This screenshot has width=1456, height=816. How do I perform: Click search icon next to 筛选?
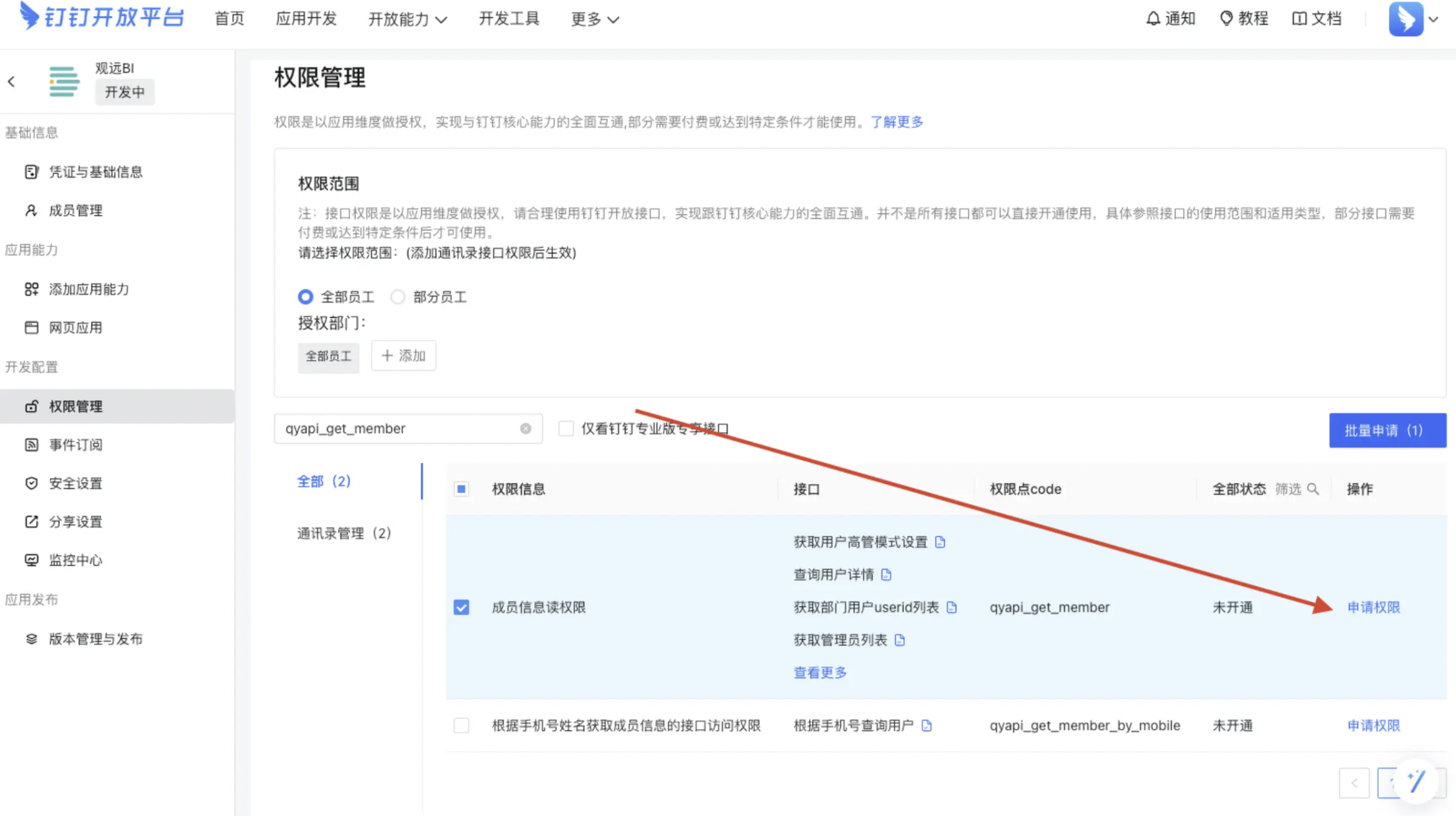(x=1313, y=489)
